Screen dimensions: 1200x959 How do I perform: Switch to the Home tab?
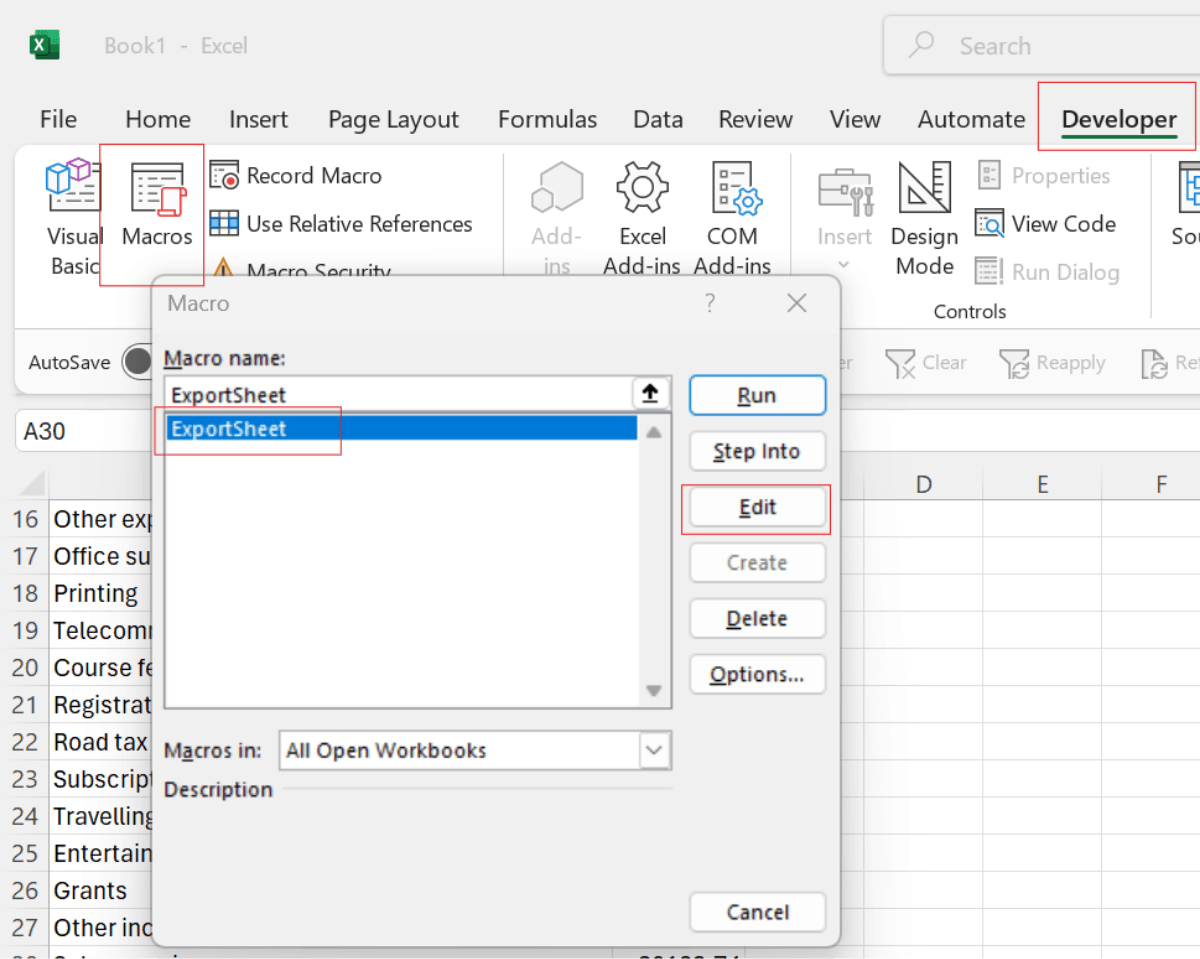click(x=158, y=119)
